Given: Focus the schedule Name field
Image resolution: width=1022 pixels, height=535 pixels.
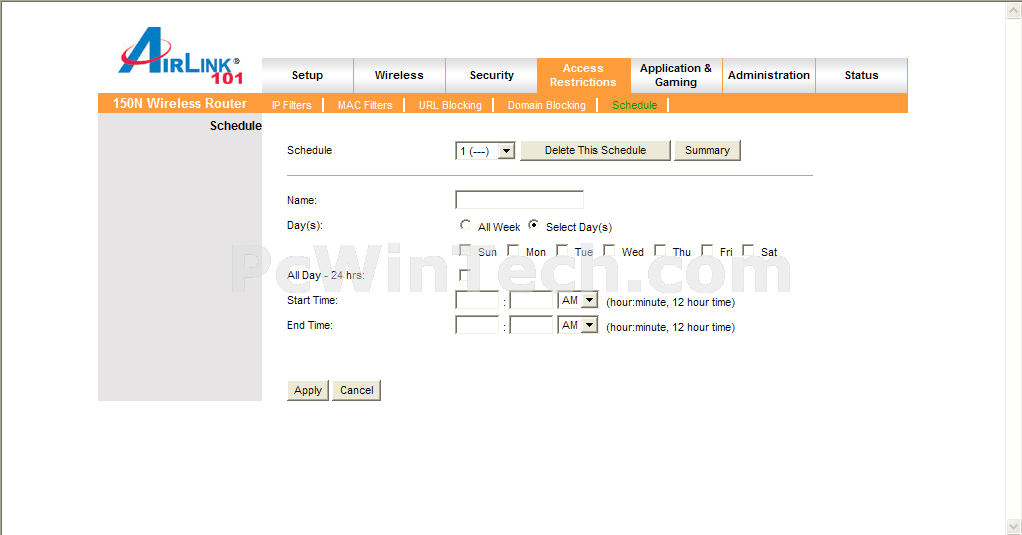Looking at the screenshot, I should pos(519,199).
